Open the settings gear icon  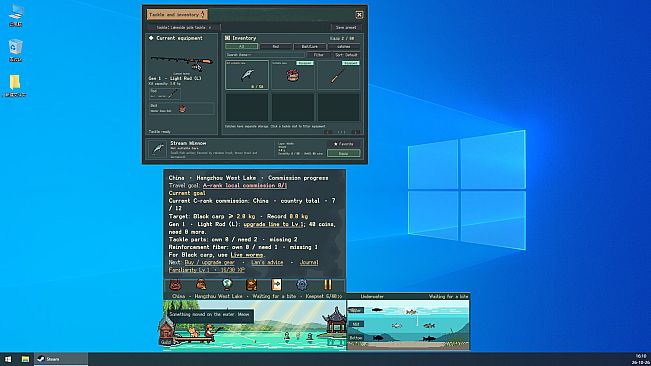[x=302, y=285]
